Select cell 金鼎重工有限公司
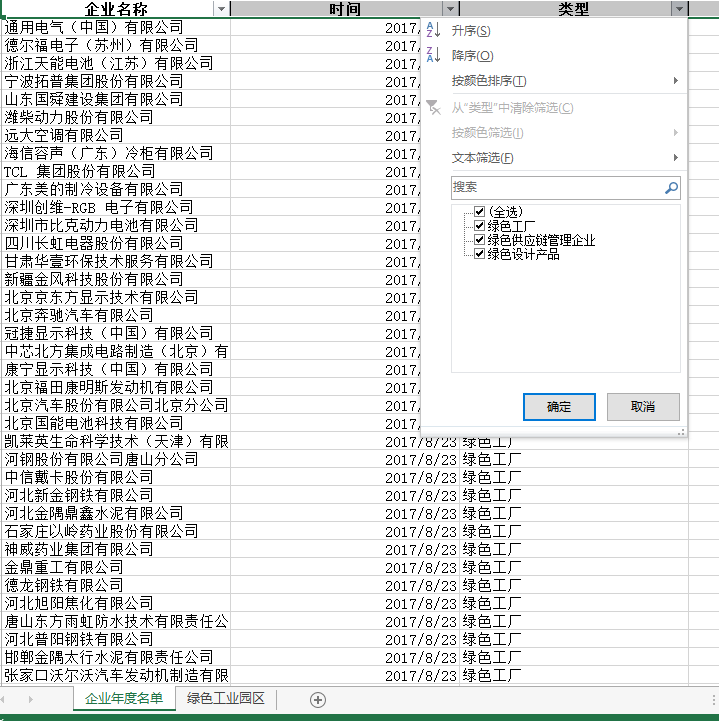The image size is (719, 721). tap(116, 567)
